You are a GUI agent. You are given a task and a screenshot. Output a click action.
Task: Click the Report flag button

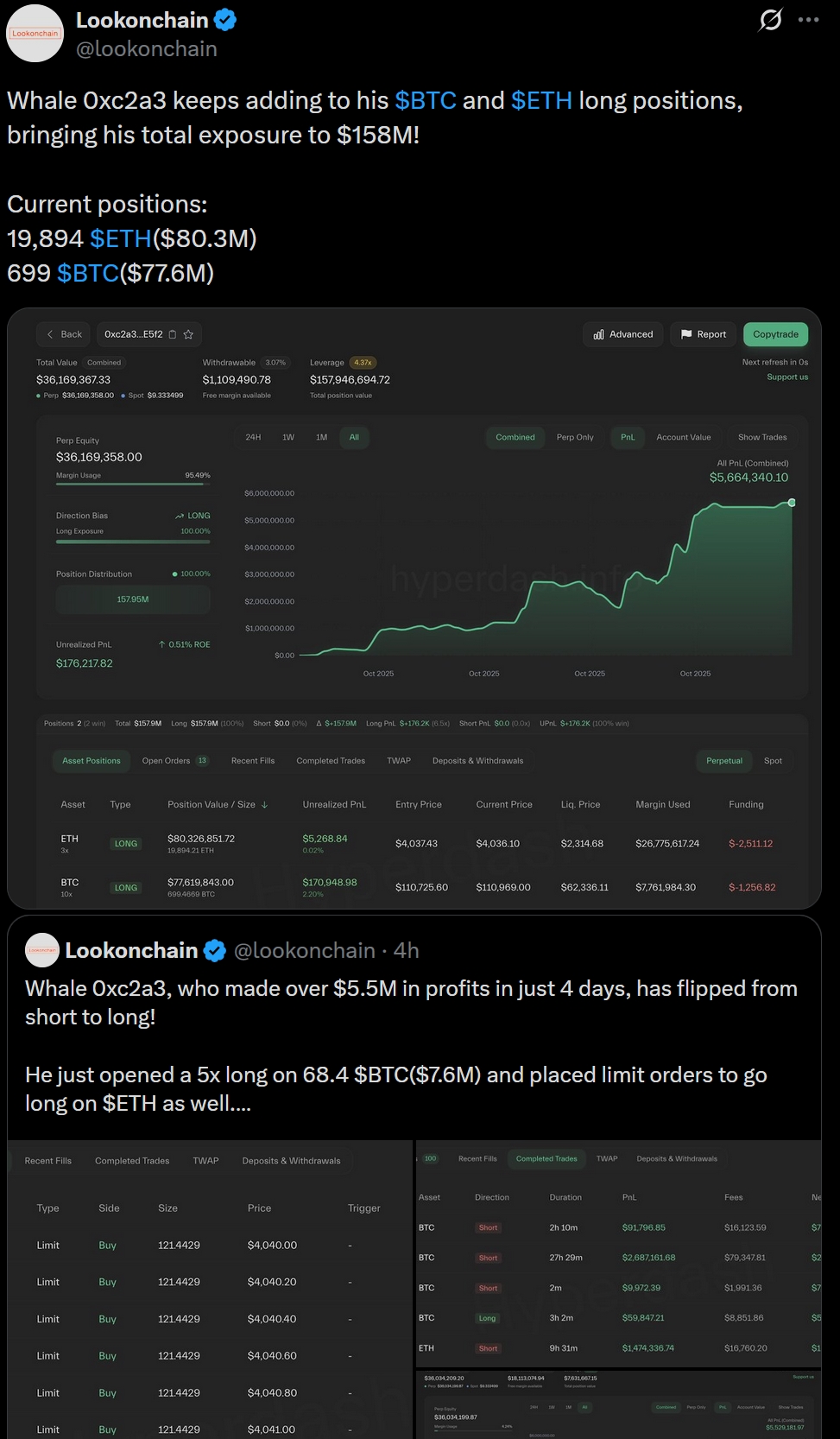[704, 334]
